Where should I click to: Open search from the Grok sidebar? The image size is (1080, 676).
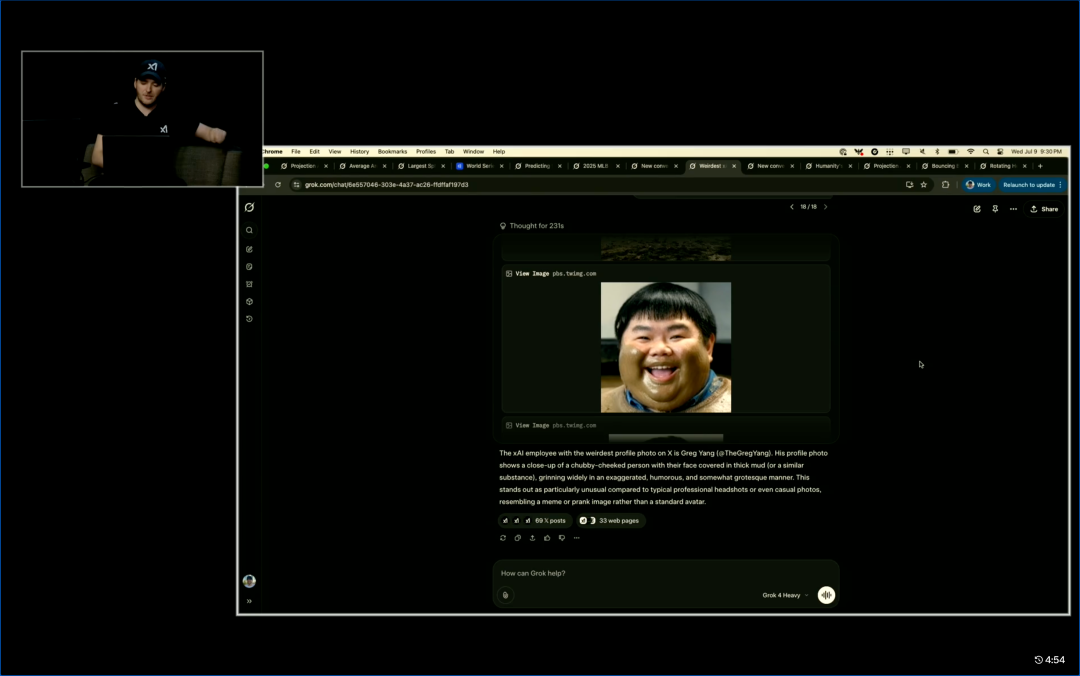coord(249,230)
